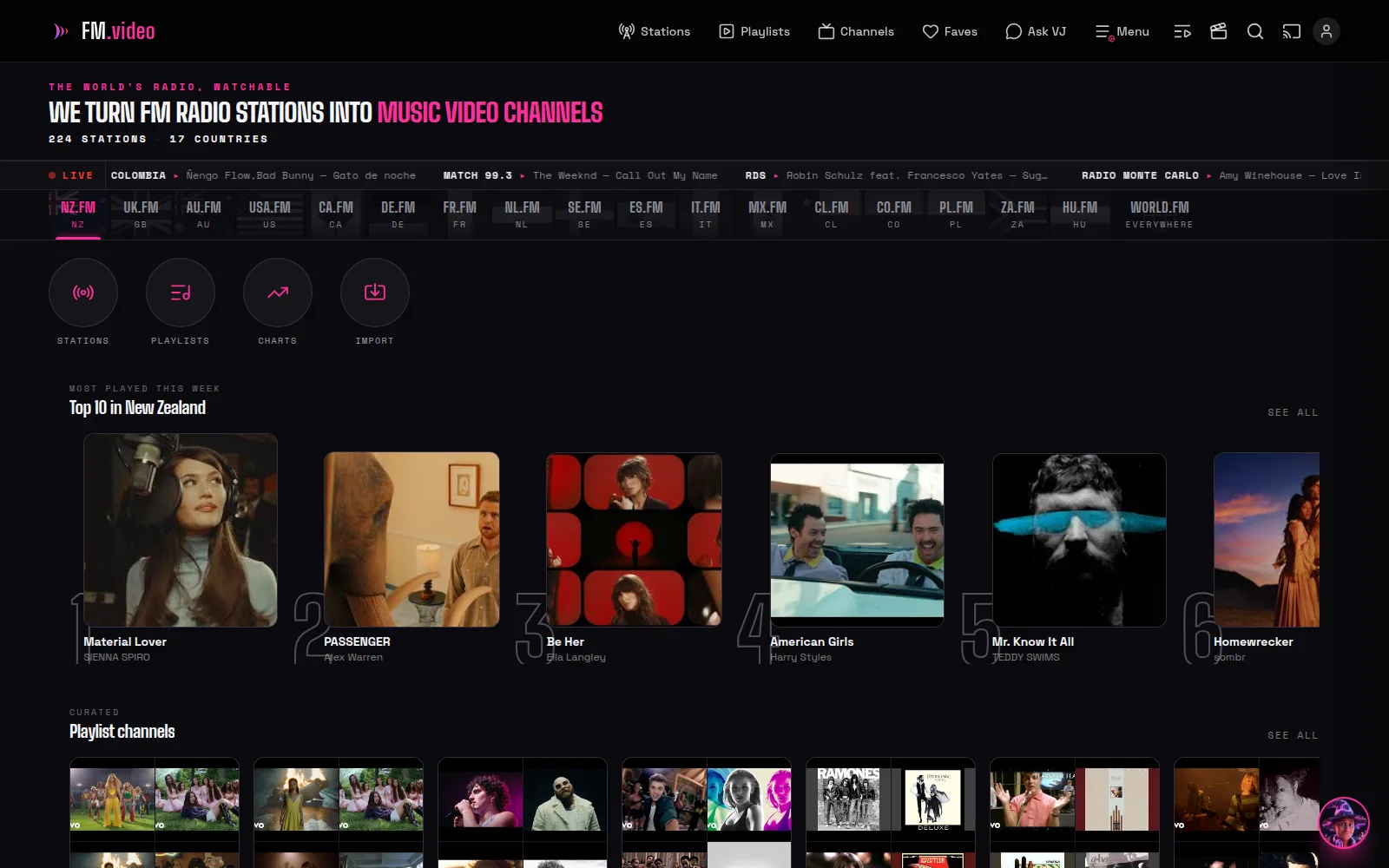The image size is (1389, 868).
Task: Select the CL.FM tab
Action: pyautogui.click(x=832, y=214)
